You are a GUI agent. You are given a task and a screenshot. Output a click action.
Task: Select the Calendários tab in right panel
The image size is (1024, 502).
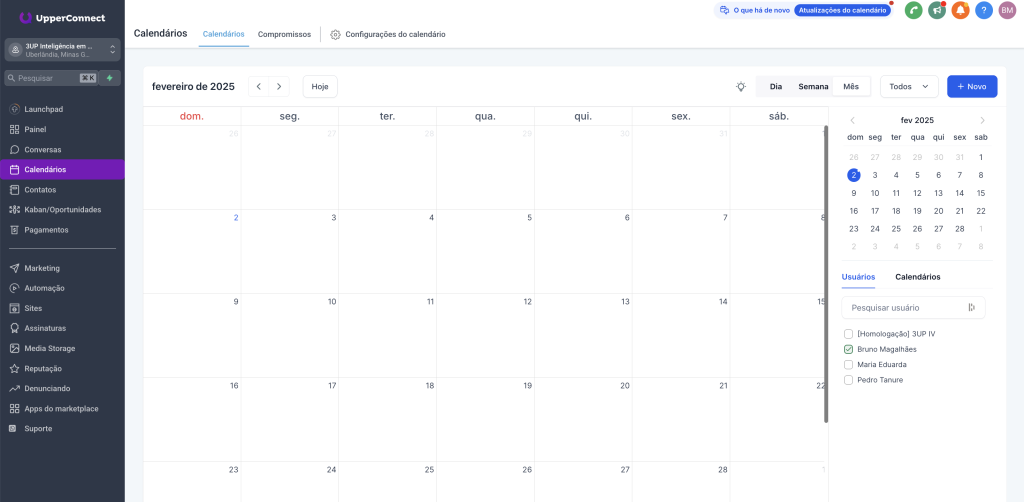[917, 277]
